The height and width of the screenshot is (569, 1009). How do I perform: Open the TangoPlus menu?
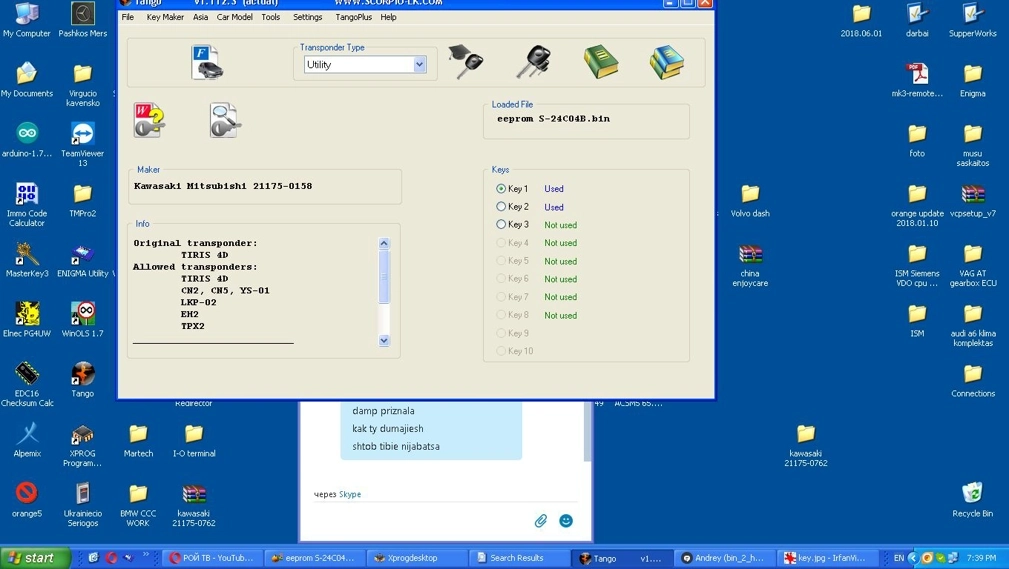[x=353, y=17]
